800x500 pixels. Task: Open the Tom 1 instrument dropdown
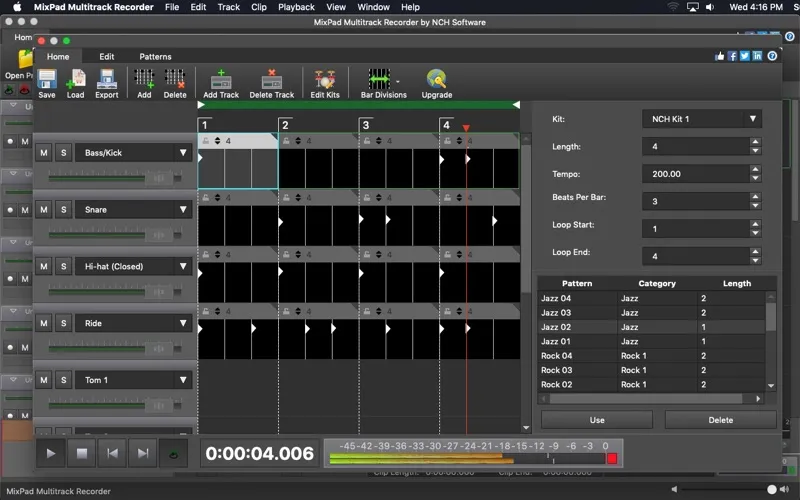coord(134,380)
